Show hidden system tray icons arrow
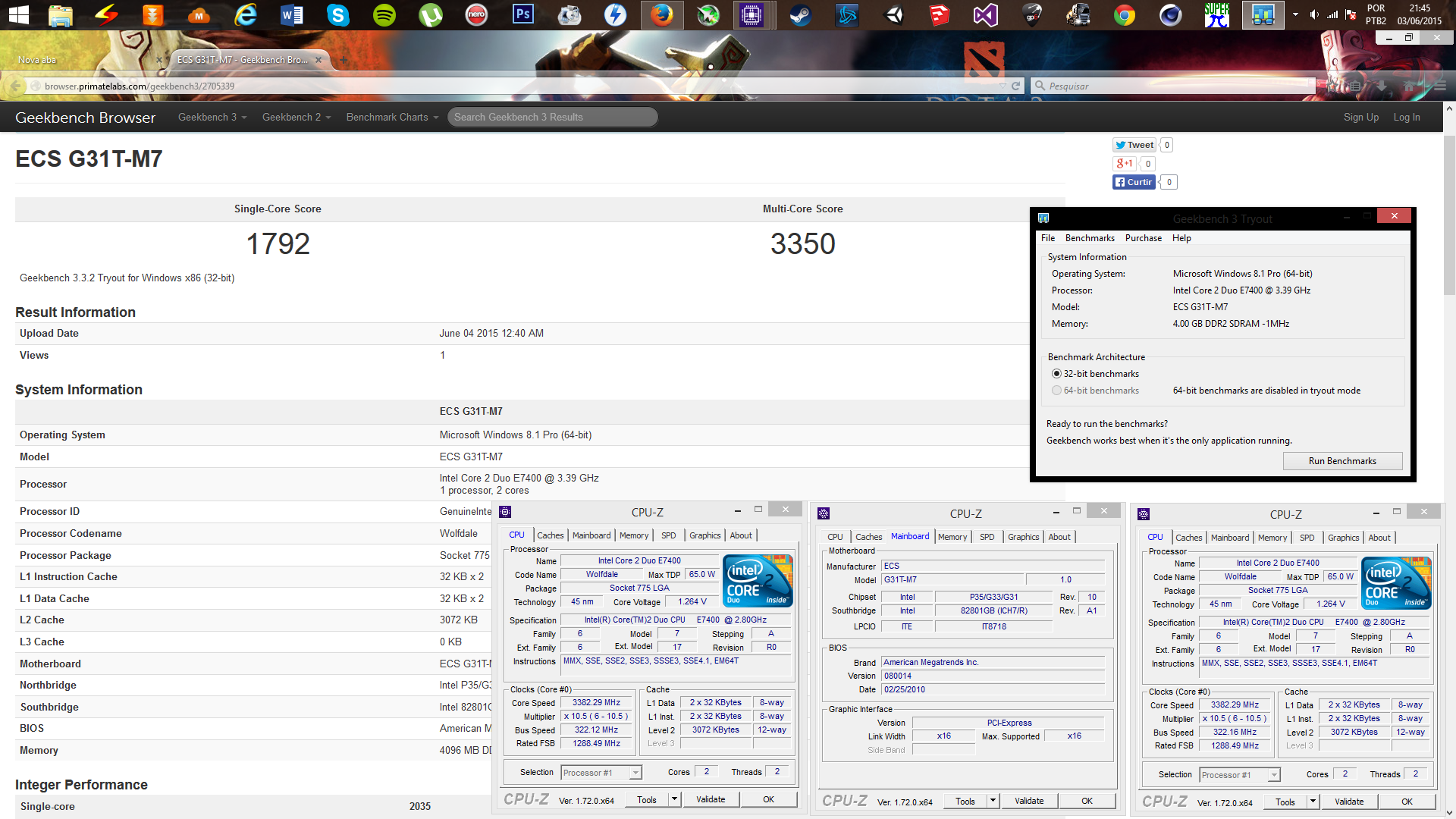Viewport: 1456px width, 819px height. click(x=1295, y=14)
